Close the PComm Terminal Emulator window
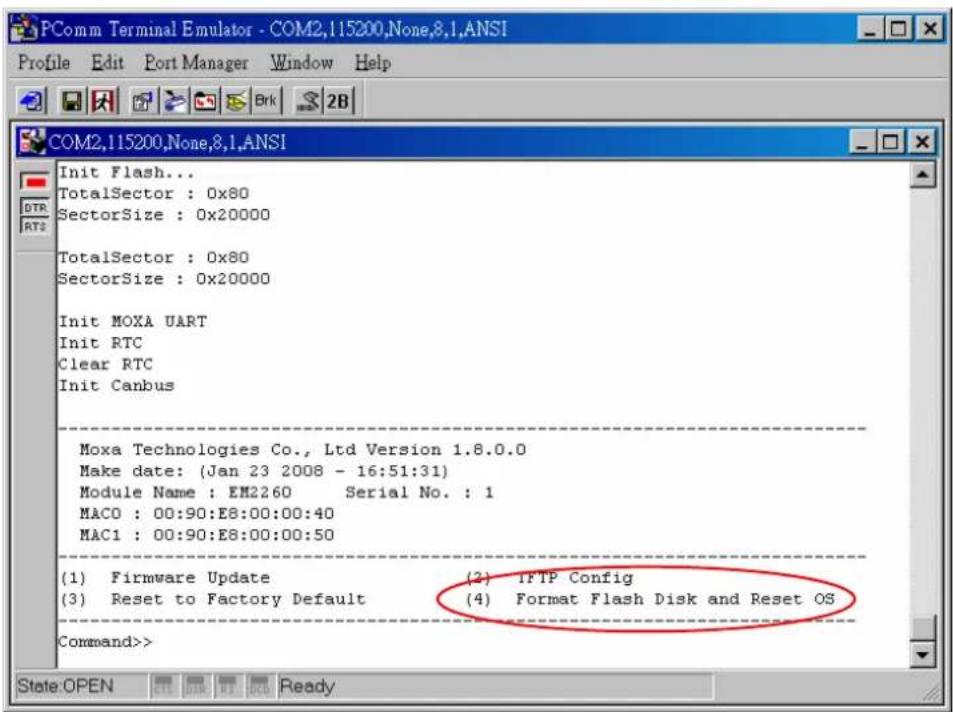 pos(930,29)
